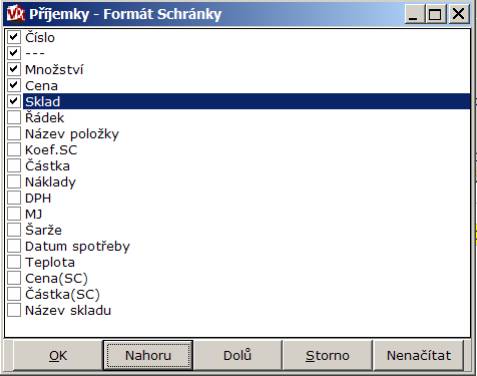Image resolution: width=477 pixels, height=376 pixels.
Task: Confirm with the OK button
Action: [x=58, y=355]
